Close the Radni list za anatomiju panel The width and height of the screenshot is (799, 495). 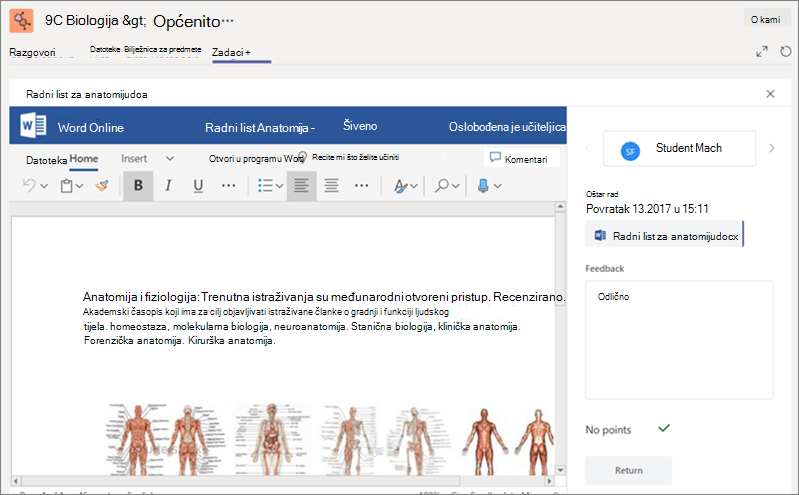coord(770,94)
